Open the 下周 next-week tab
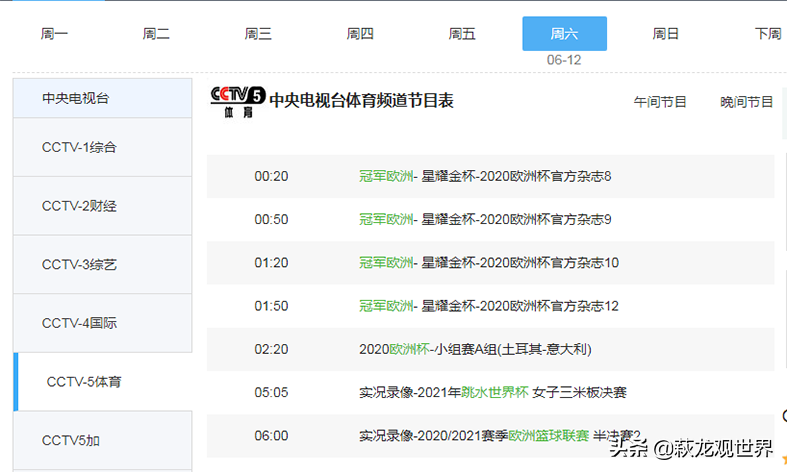 coord(768,34)
